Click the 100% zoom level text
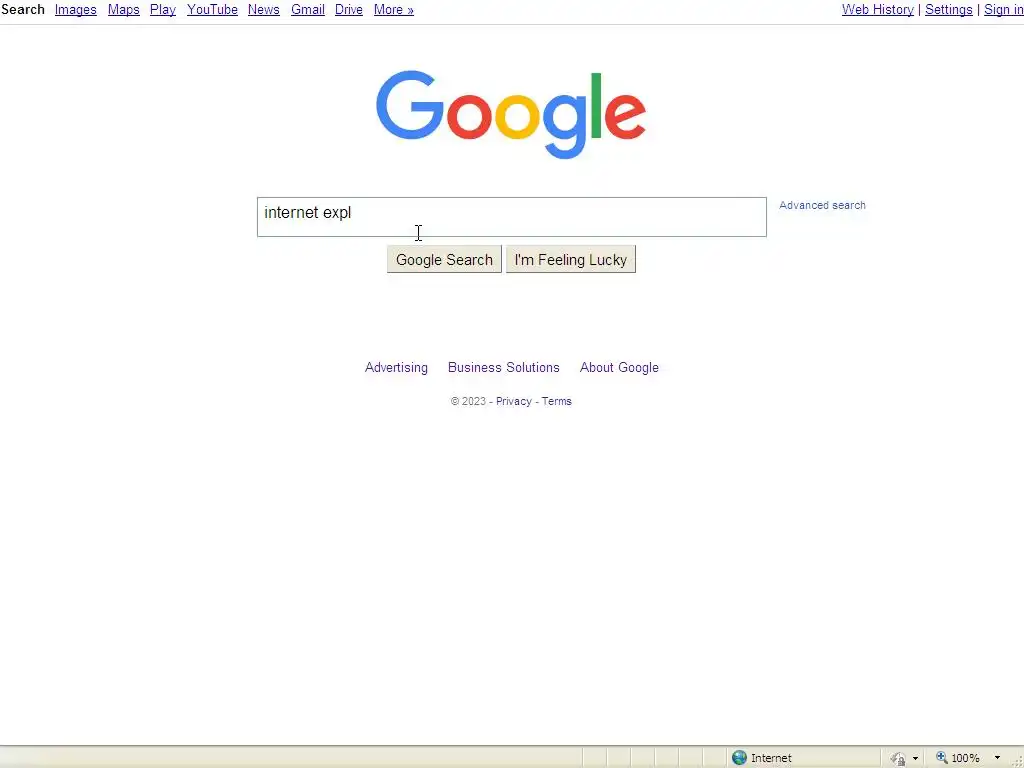Image resolution: width=1024 pixels, height=768 pixels. [965, 758]
